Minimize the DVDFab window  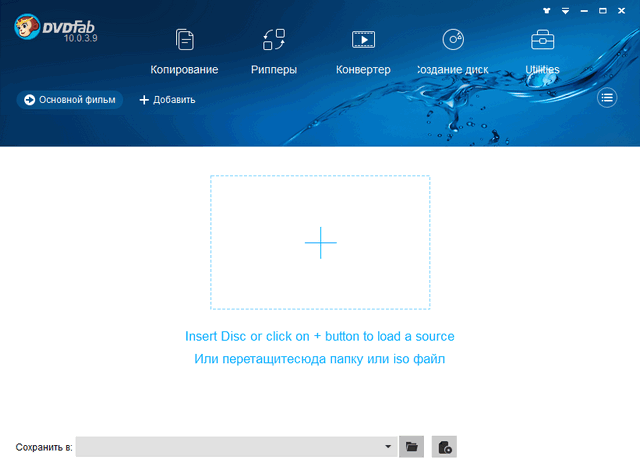click(x=584, y=11)
